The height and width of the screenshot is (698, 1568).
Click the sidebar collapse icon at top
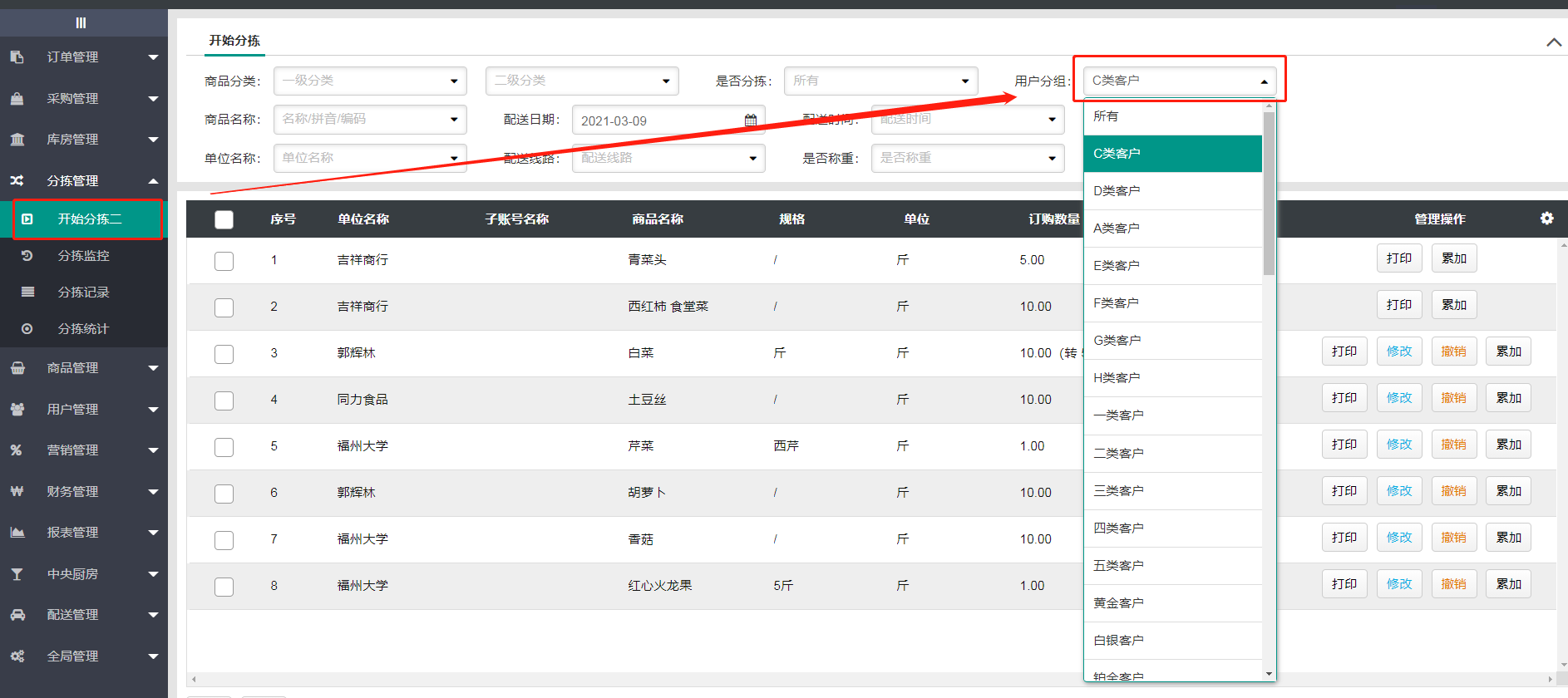point(81,23)
